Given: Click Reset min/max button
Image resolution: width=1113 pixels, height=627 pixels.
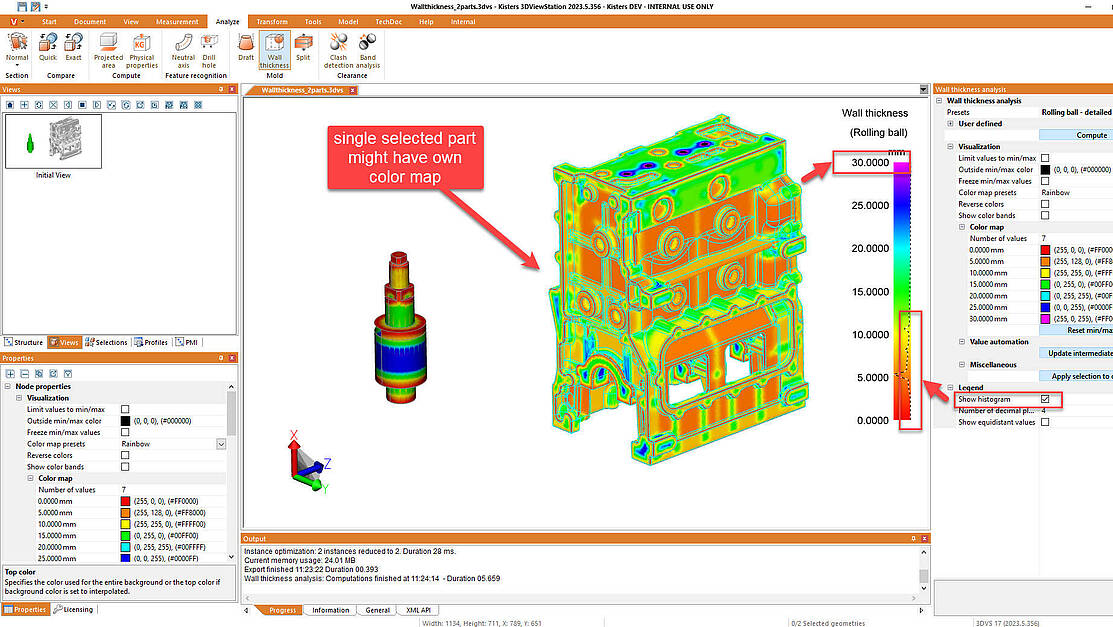Looking at the screenshot, I should click(x=1076, y=330).
